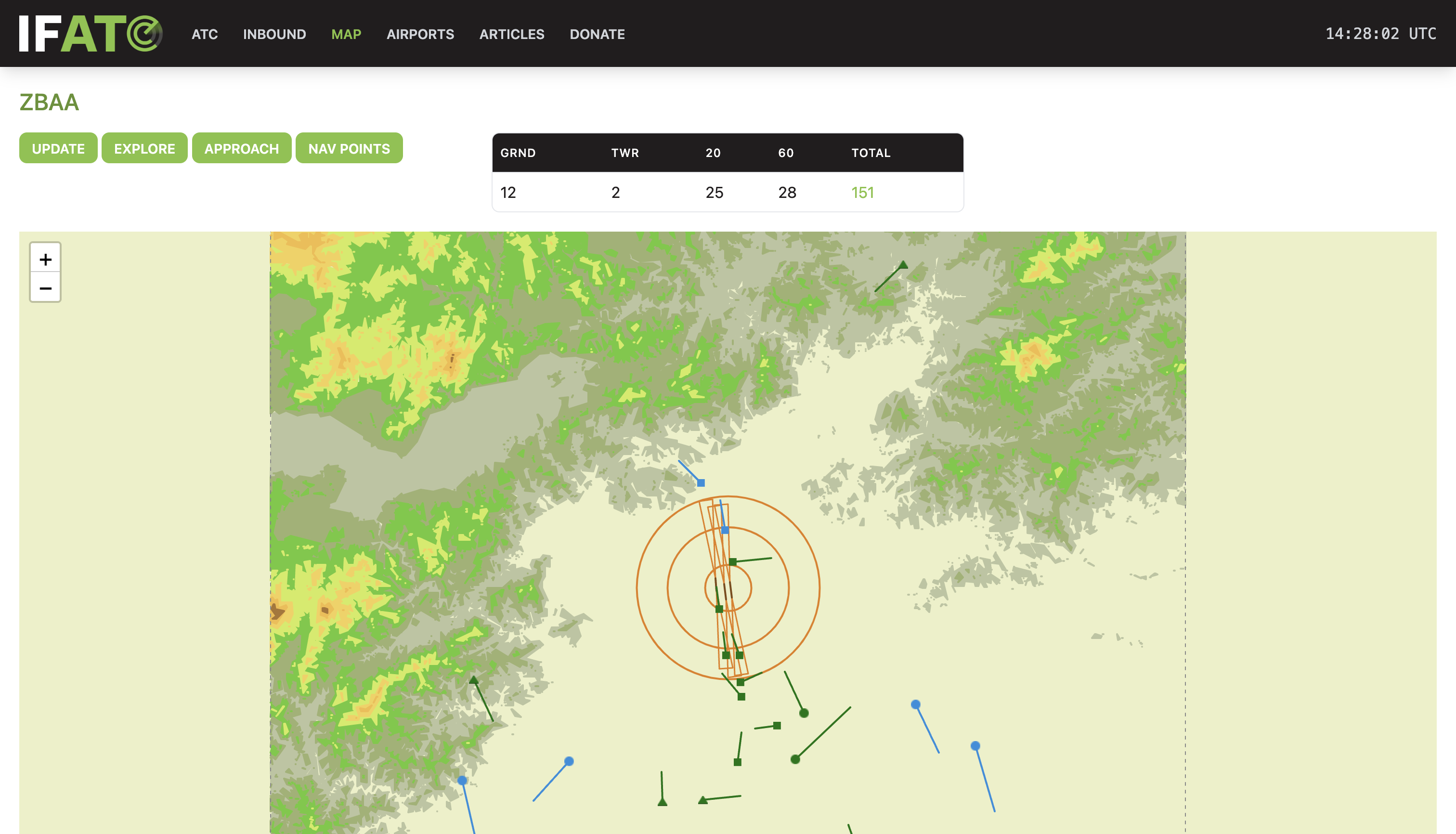Image resolution: width=1456 pixels, height=834 pixels.
Task: Click green triangle aircraft at map top
Action: point(903,265)
